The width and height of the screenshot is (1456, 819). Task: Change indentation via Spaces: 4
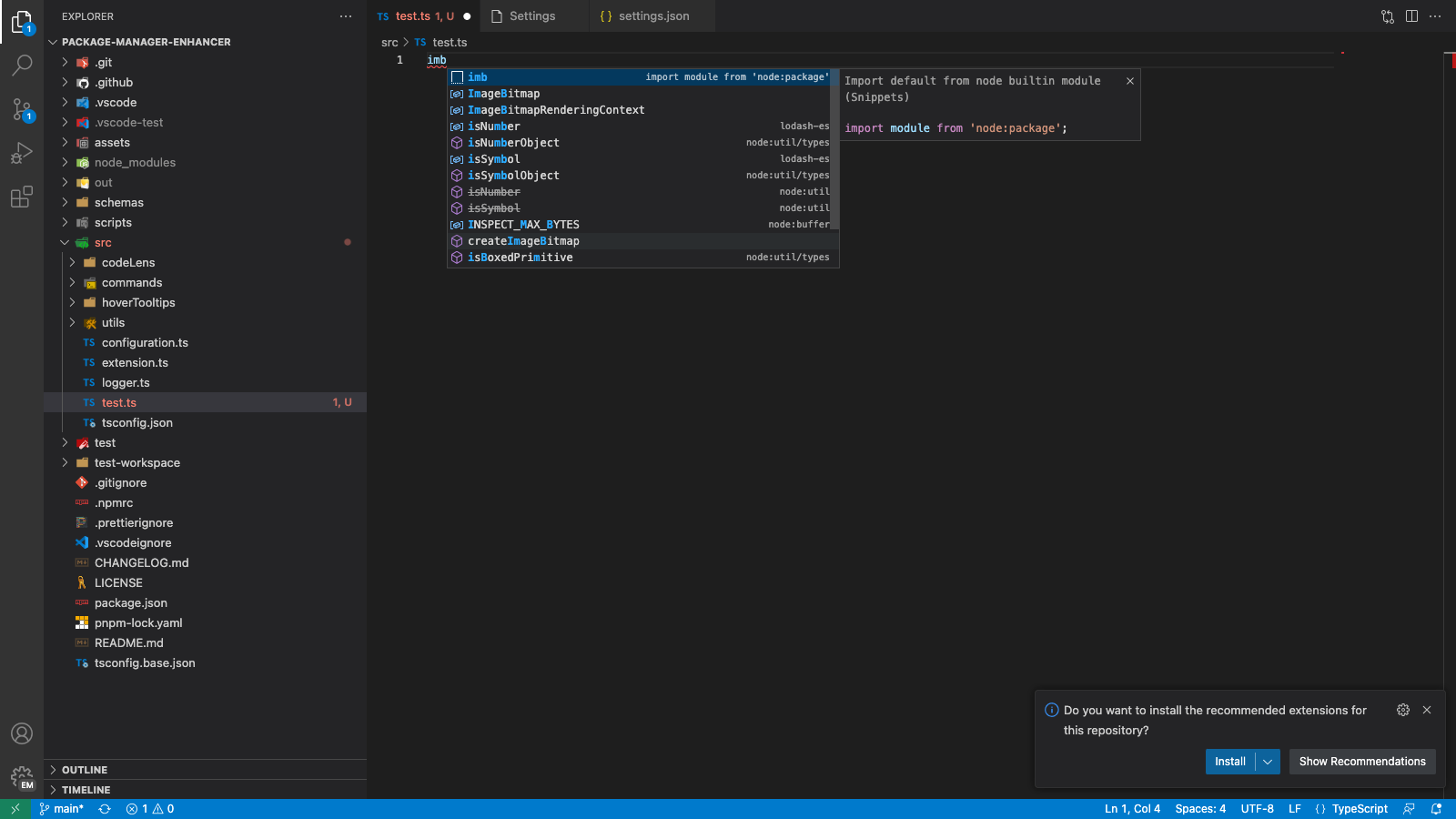tap(1200, 809)
